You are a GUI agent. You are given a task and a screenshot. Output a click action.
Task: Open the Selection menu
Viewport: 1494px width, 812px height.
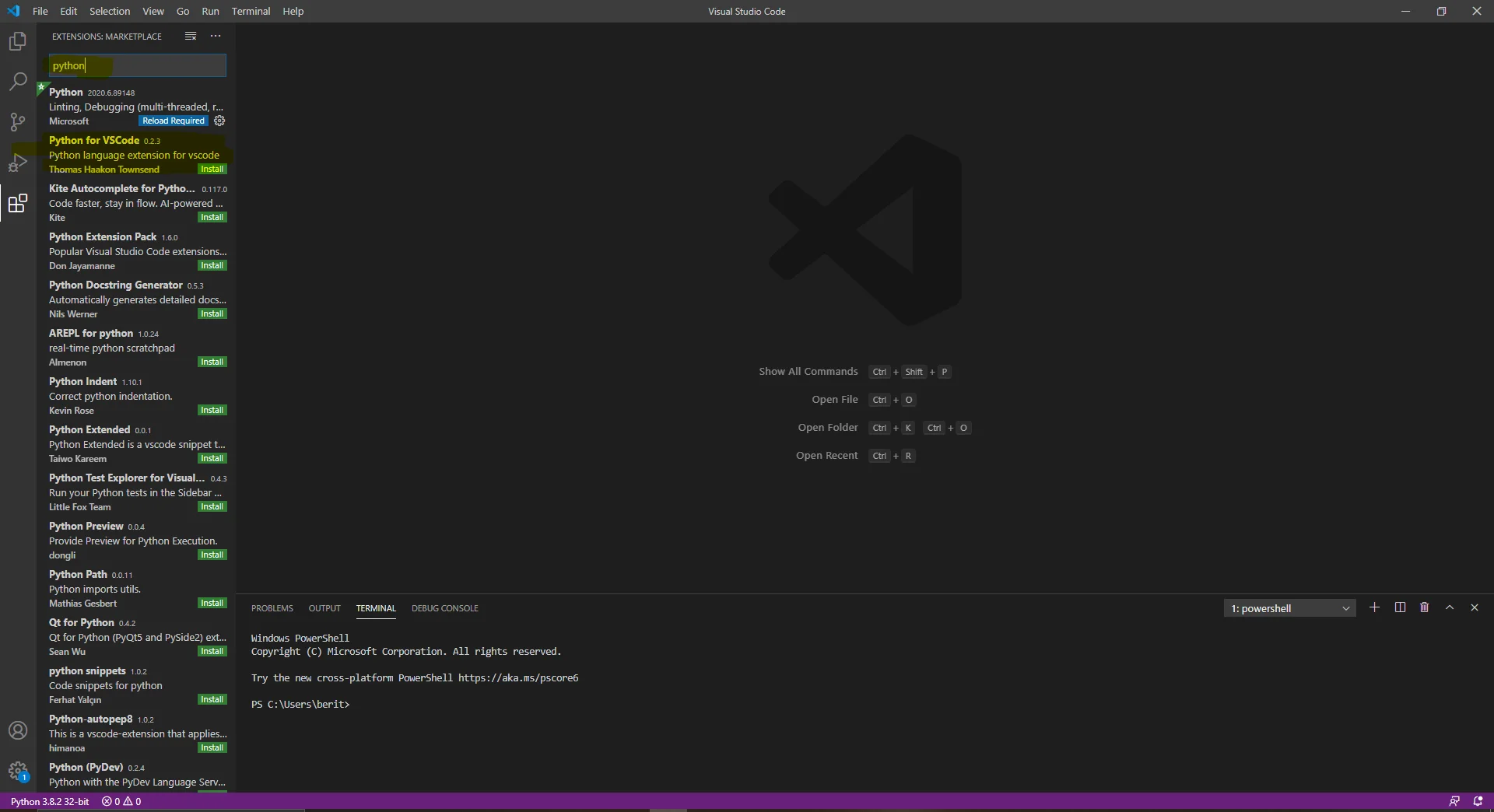pos(110,12)
